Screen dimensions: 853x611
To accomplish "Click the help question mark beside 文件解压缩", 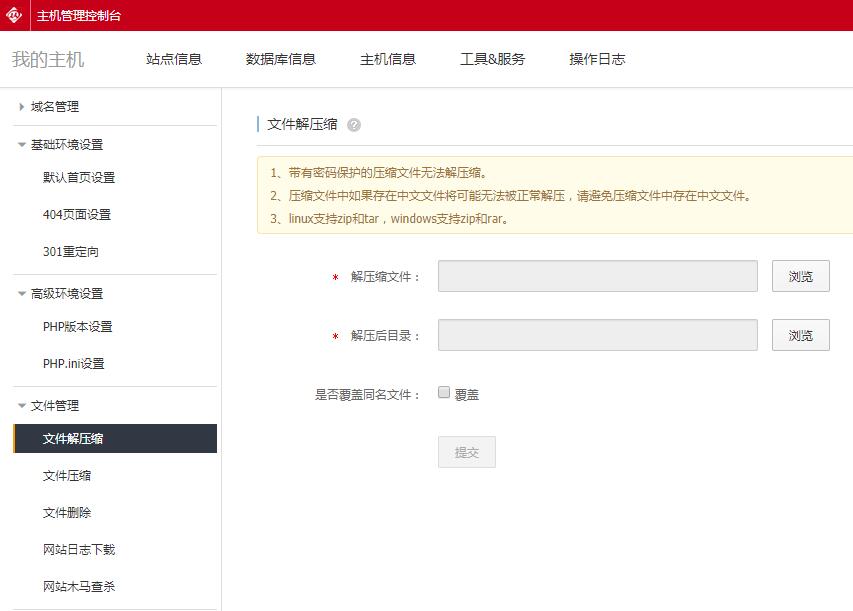I will tap(354, 125).
